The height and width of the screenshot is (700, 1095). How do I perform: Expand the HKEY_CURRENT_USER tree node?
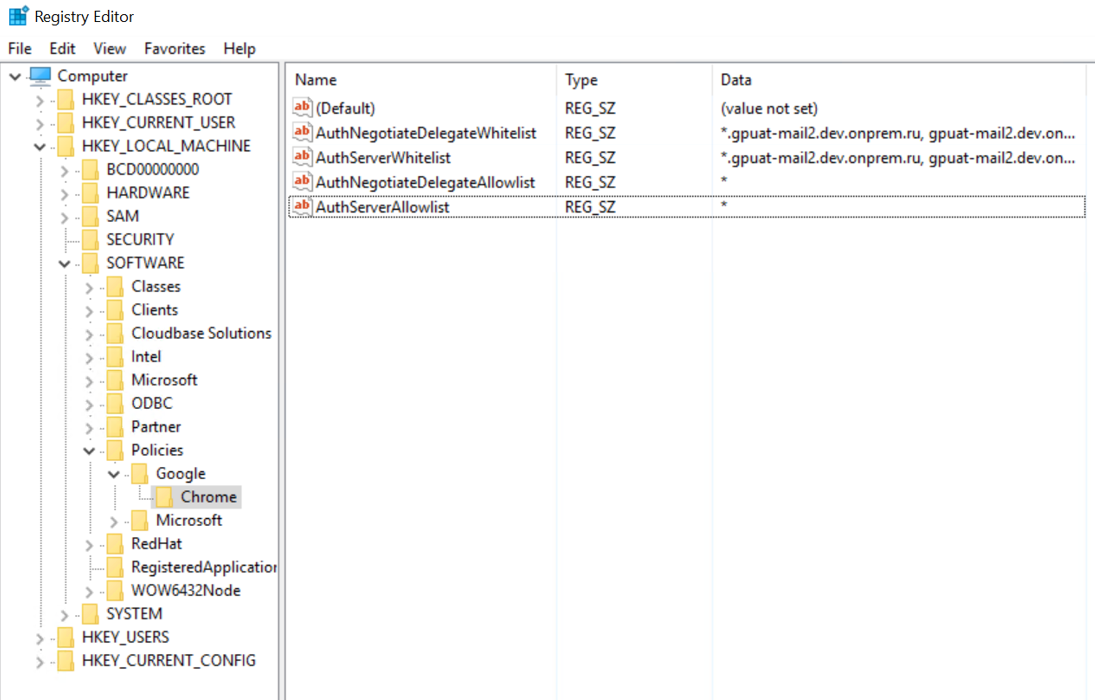40,123
